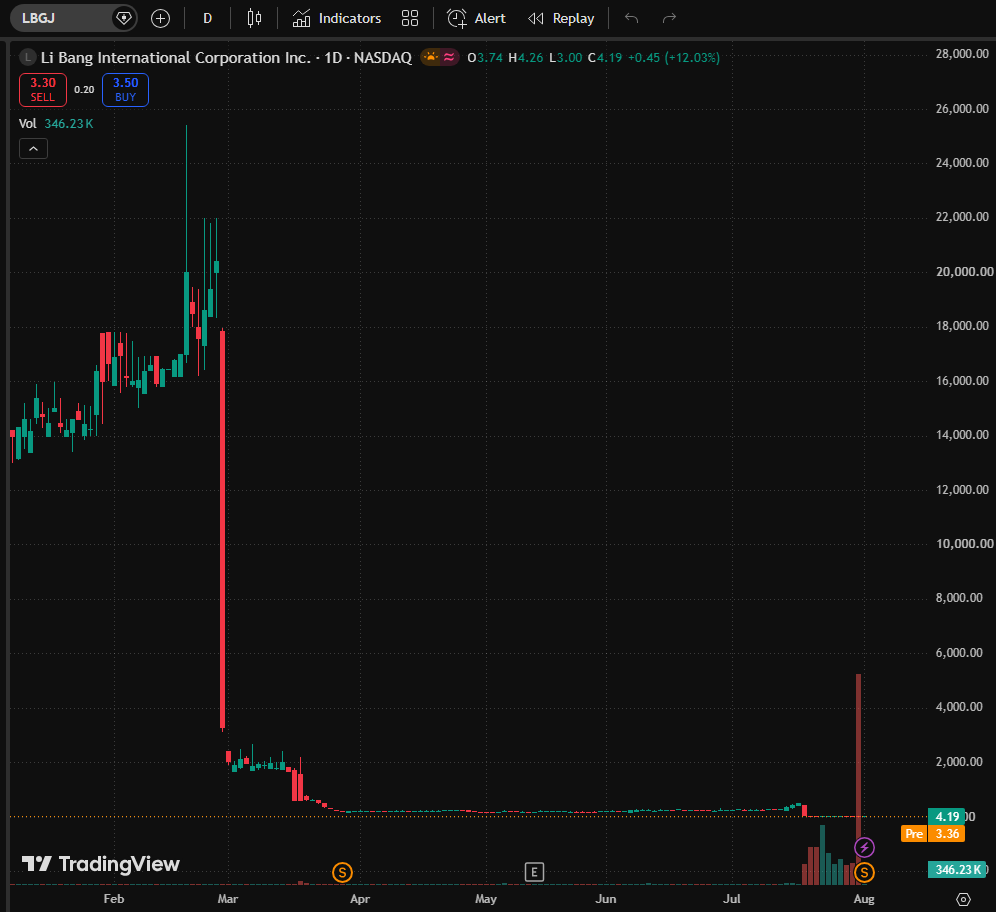
Task: Click the 346.23K volume axis label
Action: click(x=957, y=869)
